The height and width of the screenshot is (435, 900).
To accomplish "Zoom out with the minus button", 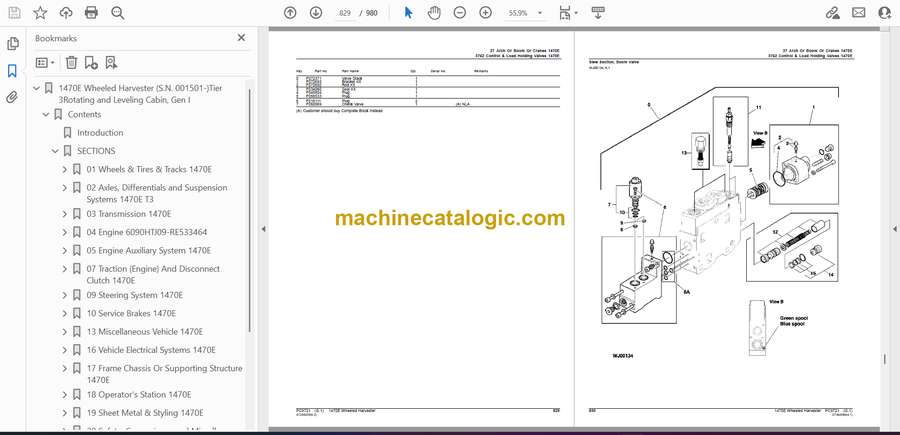I will (x=460, y=13).
